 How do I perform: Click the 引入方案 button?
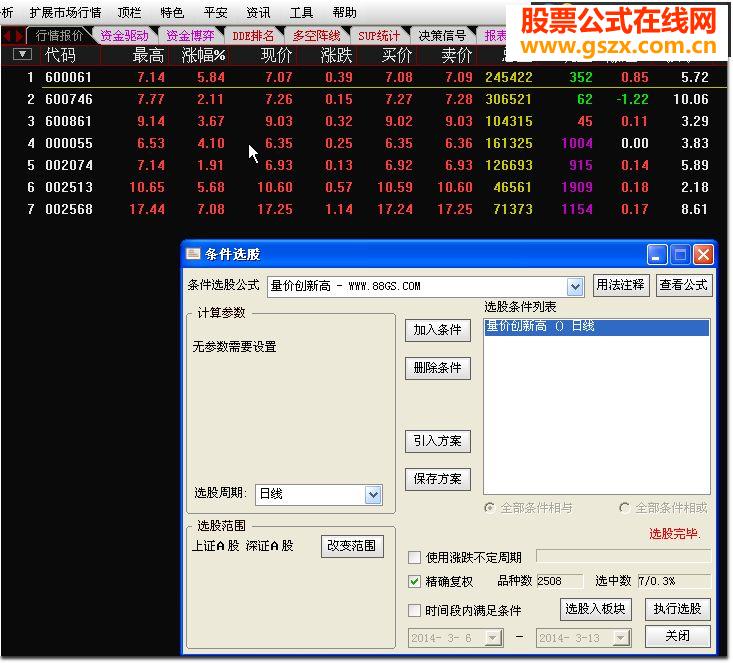click(438, 441)
